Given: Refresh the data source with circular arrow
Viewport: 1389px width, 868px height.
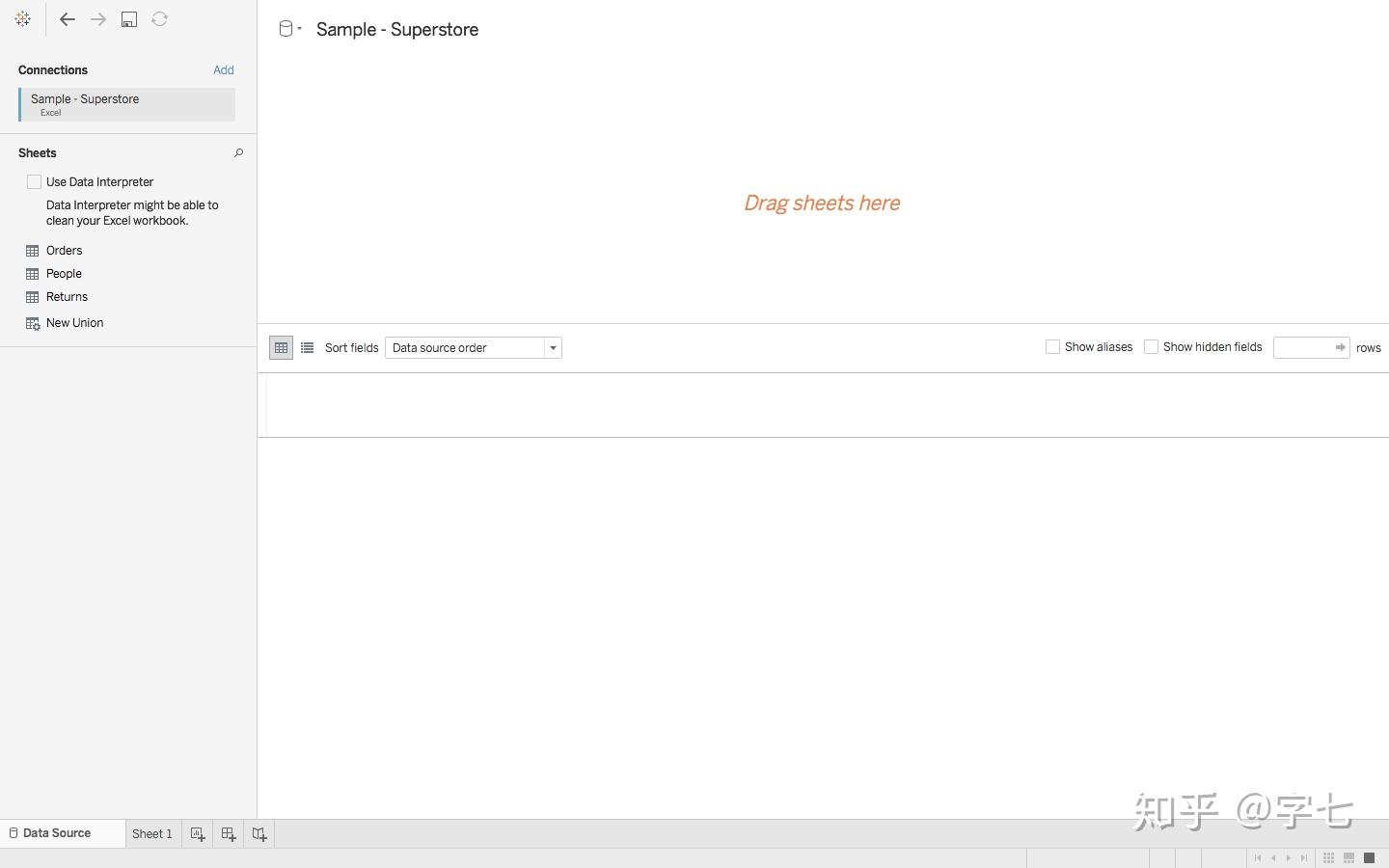Looking at the screenshot, I should pyautogui.click(x=160, y=19).
